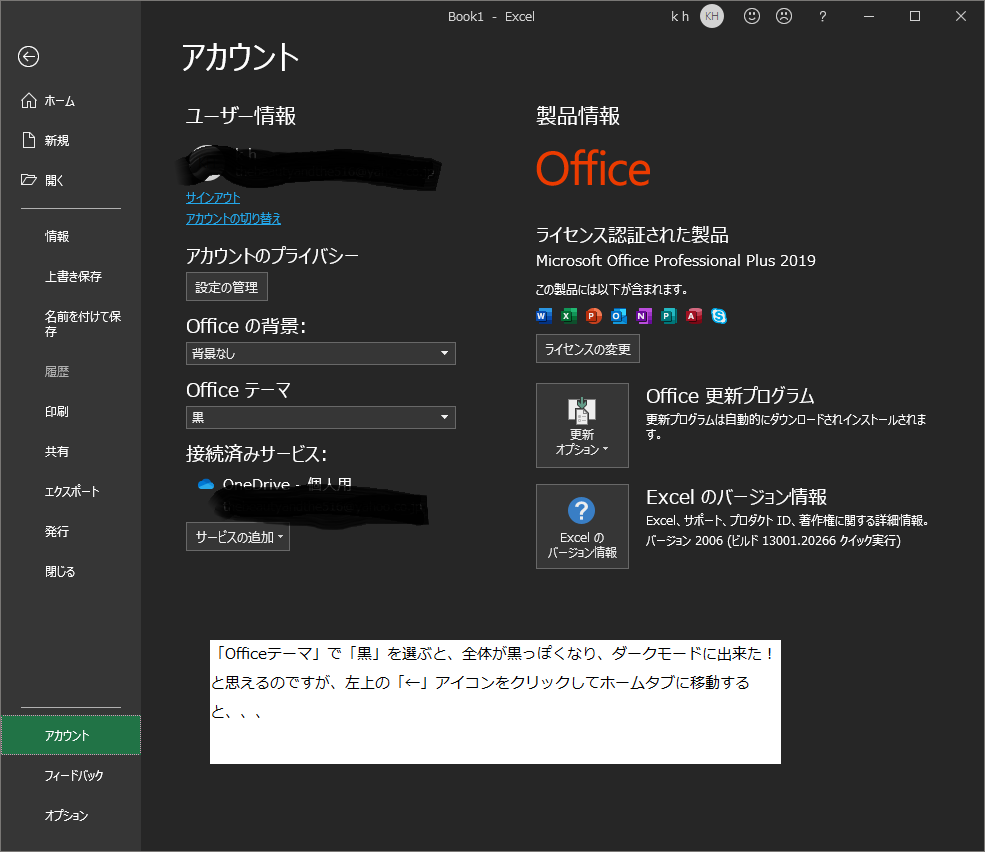
Task: Minimize the Excel window
Action: click(x=869, y=16)
